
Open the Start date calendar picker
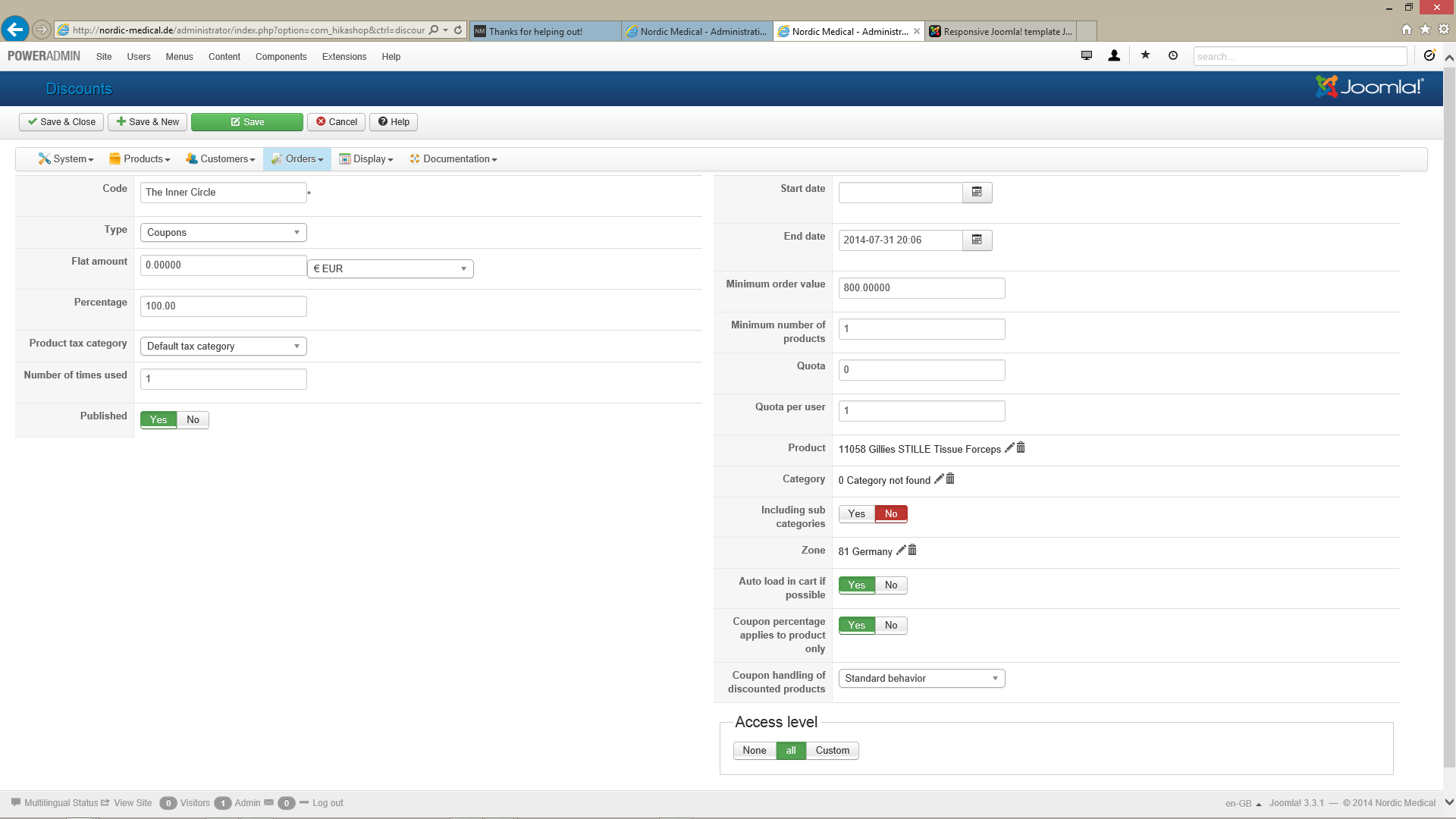977,193
